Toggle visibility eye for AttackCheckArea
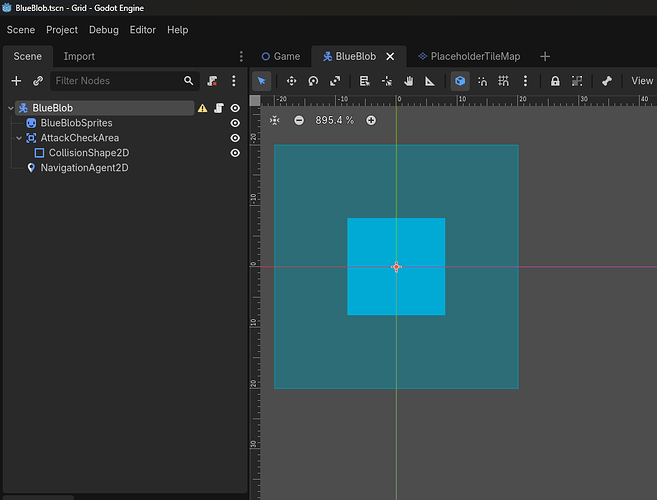 click(235, 138)
